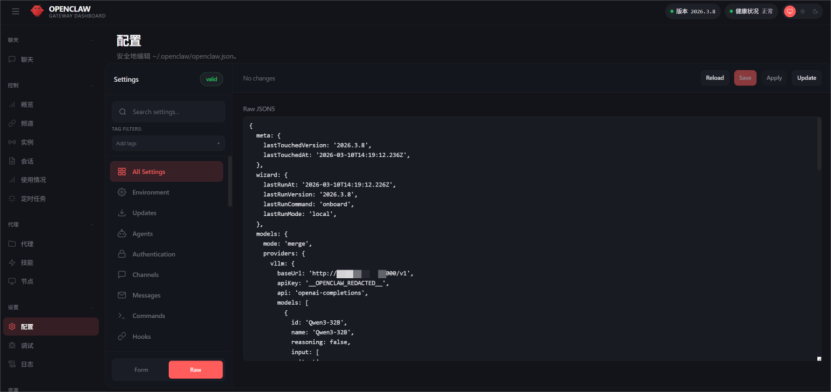Click the settings list scrollbar
Viewport: 831px width, 392px height.
230,181
